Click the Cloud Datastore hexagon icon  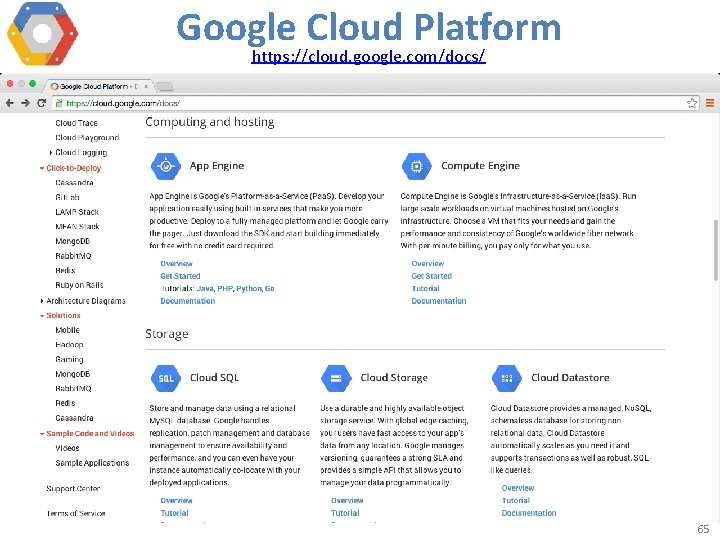click(506, 378)
